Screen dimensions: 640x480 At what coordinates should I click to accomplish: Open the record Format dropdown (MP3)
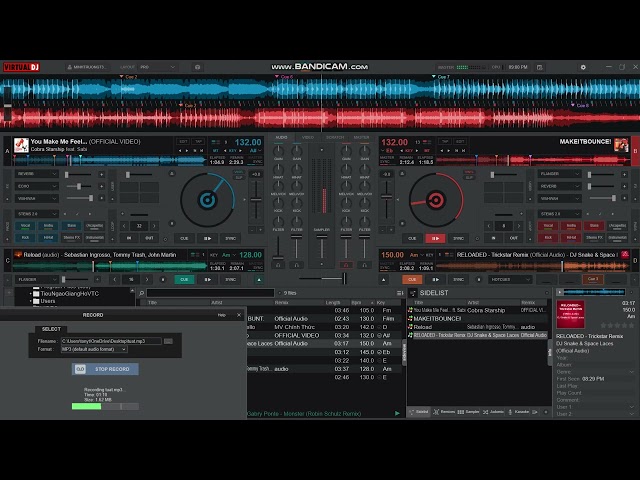(94, 349)
